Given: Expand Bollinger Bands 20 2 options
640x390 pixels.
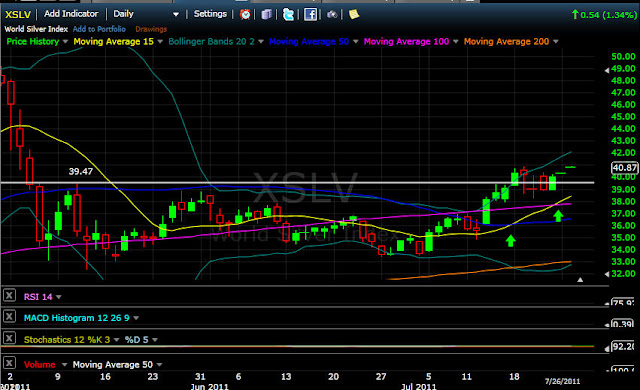Looking at the screenshot, I should [261, 42].
